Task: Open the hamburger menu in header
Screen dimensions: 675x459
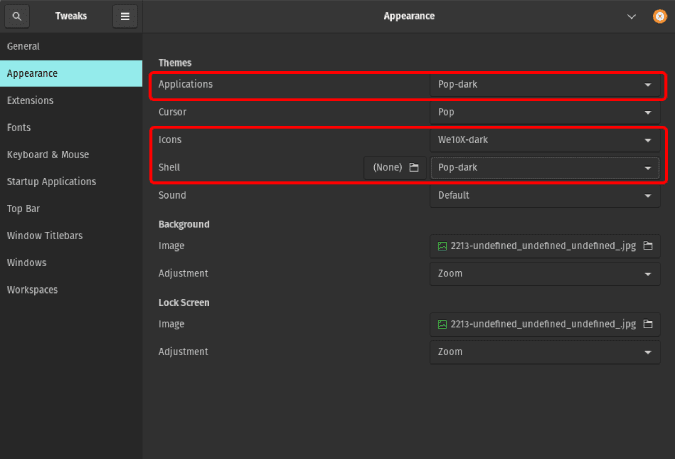Action: 125,16
